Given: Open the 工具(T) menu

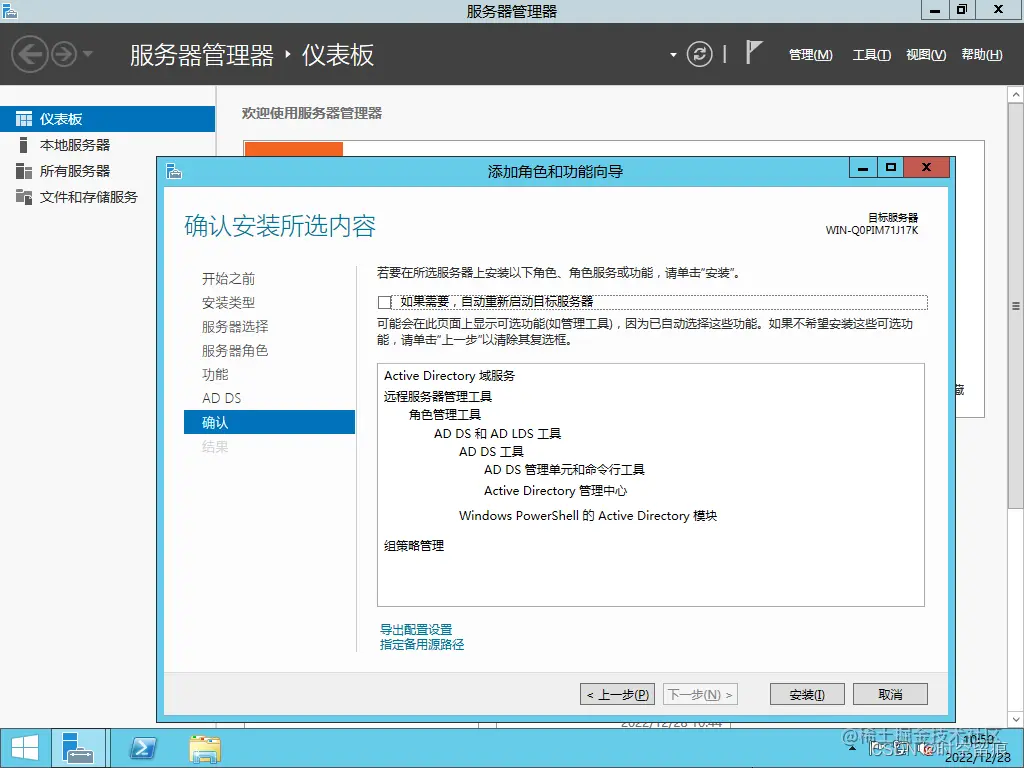Looking at the screenshot, I should [x=871, y=55].
